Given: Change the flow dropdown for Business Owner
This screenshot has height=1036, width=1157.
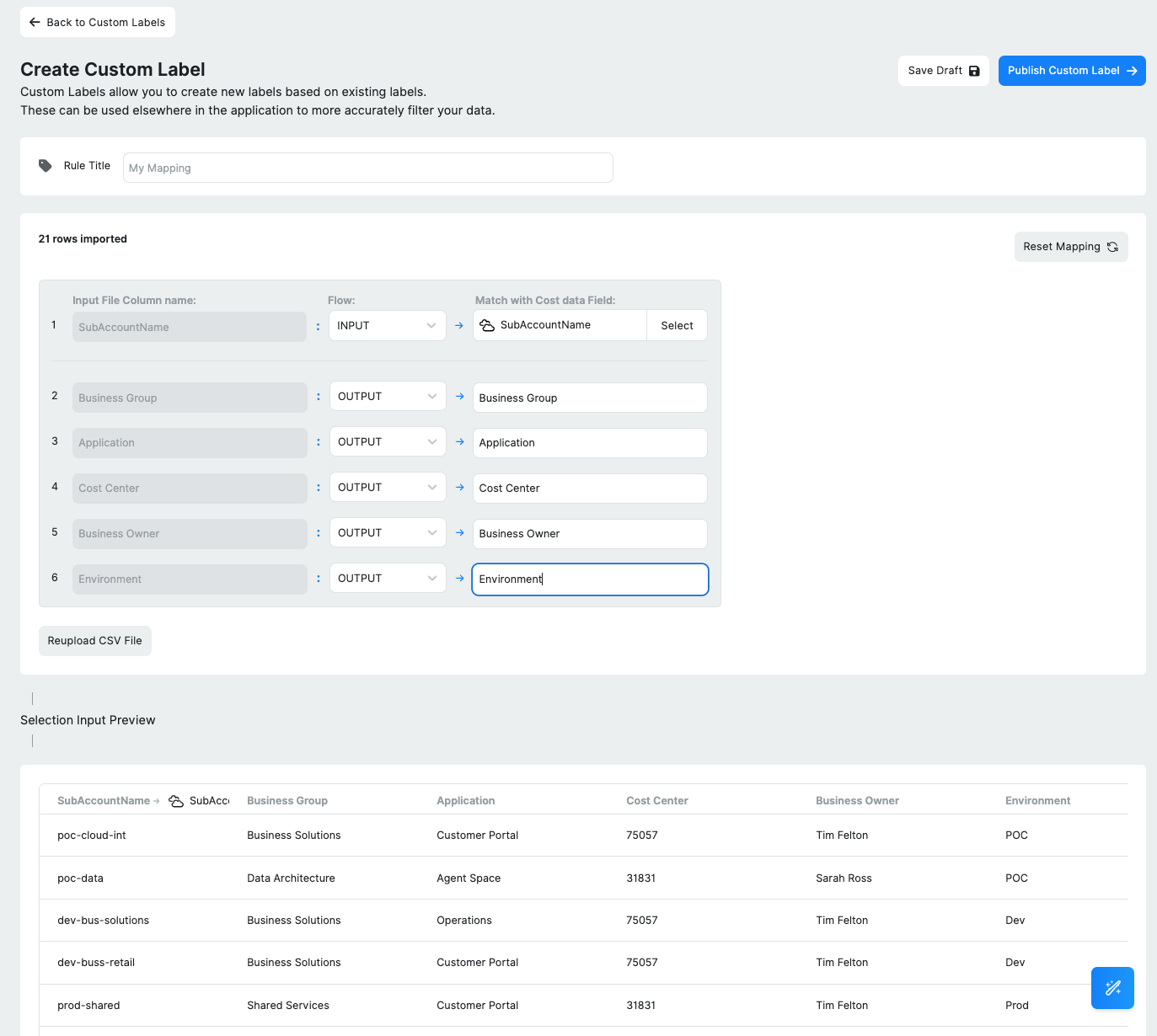Looking at the screenshot, I should (387, 533).
